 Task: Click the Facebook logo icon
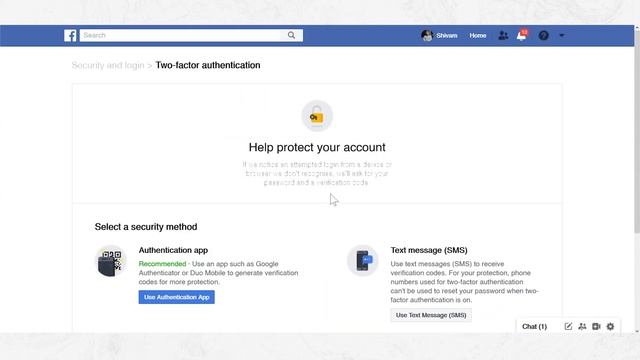[x=70, y=36]
